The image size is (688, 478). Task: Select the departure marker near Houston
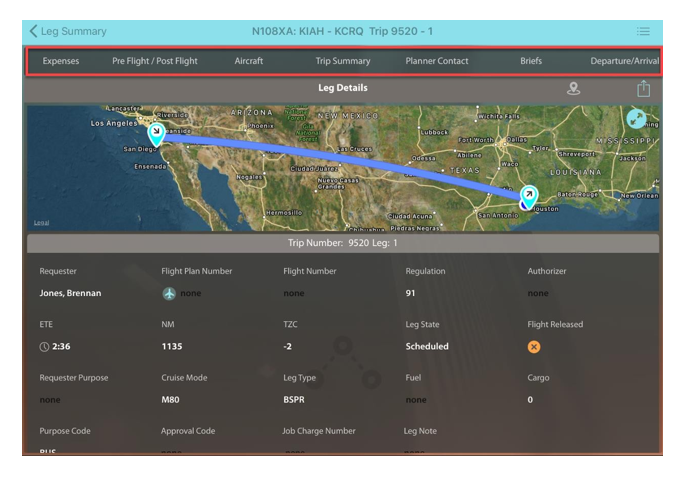[529, 196]
